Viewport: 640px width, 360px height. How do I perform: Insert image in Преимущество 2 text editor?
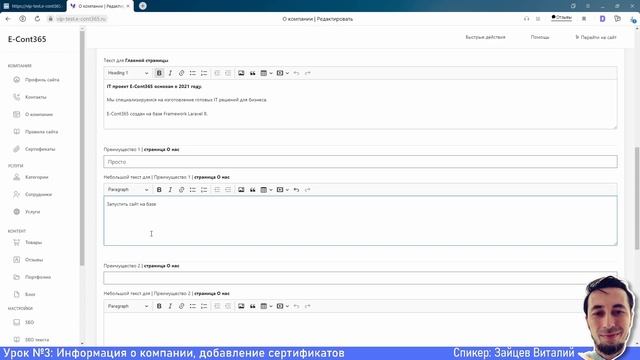(x=241, y=306)
